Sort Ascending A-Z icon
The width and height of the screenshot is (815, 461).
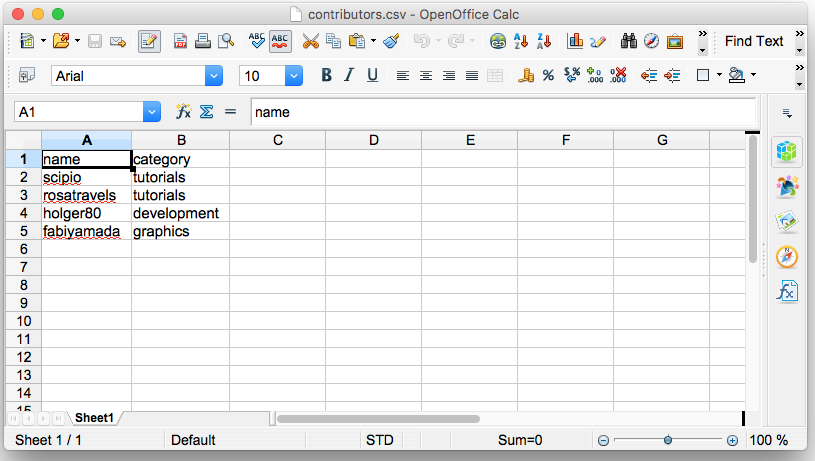[x=521, y=41]
